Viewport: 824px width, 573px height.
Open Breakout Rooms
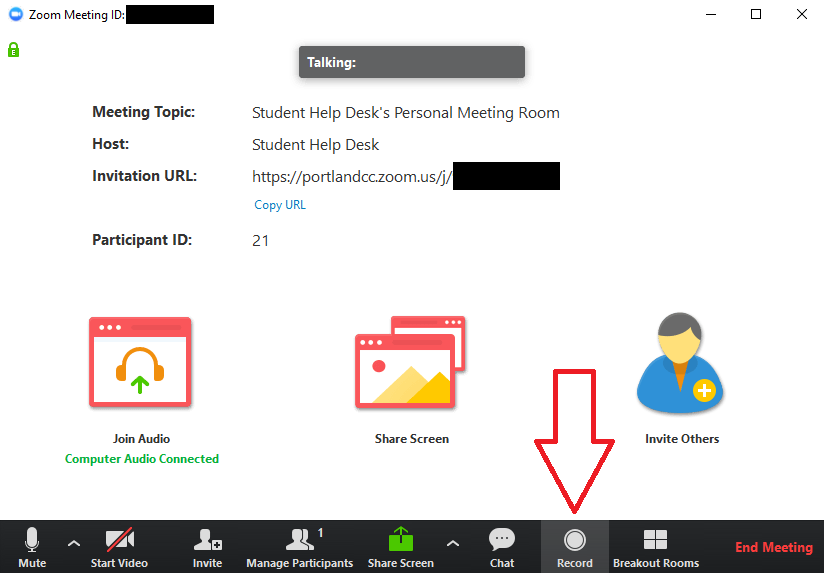click(x=656, y=547)
